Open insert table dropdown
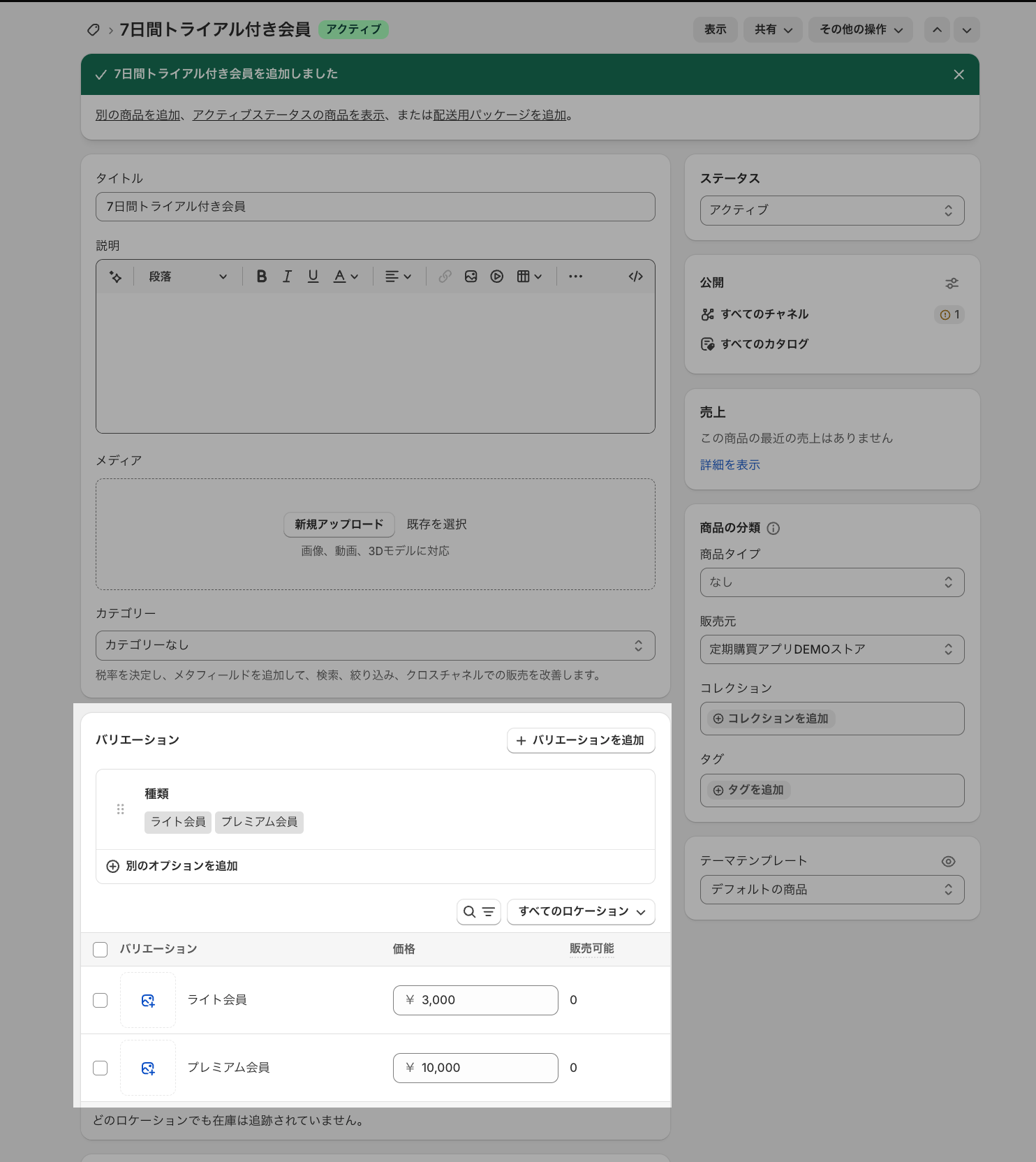Viewport: 1036px width, 1162px height. [x=529, y=277]
